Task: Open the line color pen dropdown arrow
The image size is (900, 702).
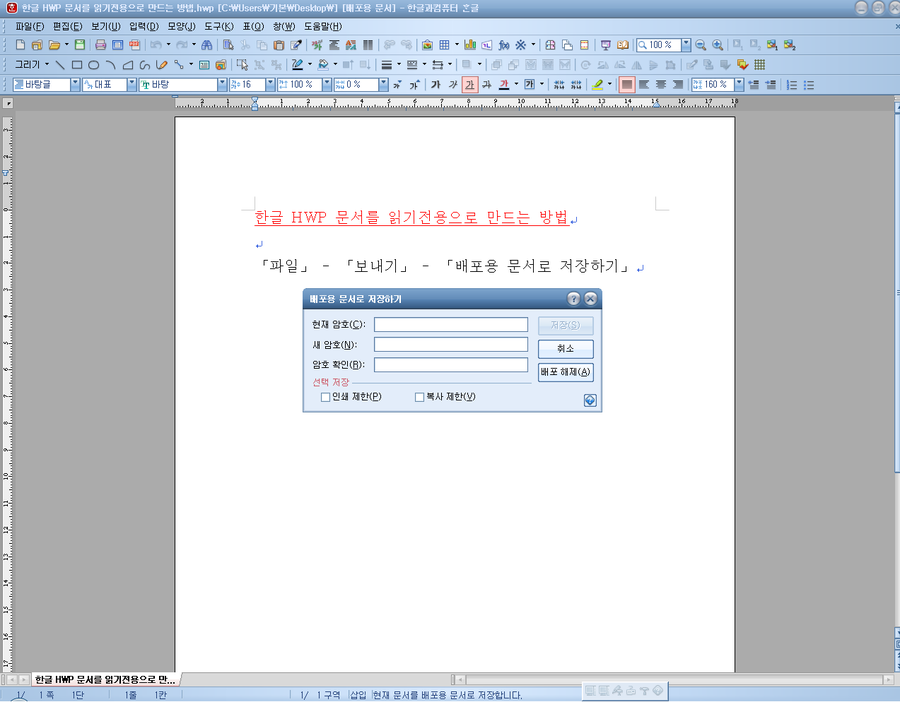Action: pos(309,64)
